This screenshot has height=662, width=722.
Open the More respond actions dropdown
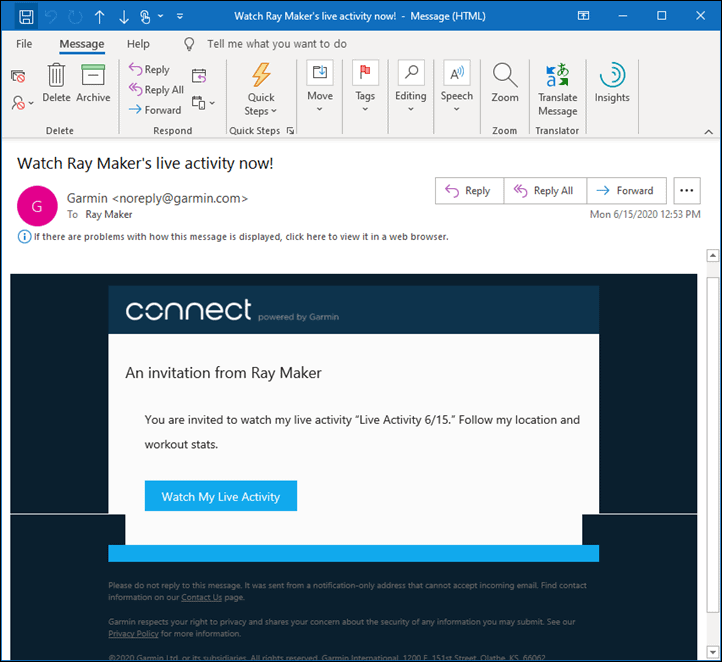pyautogui.click(x=203, y=103)
